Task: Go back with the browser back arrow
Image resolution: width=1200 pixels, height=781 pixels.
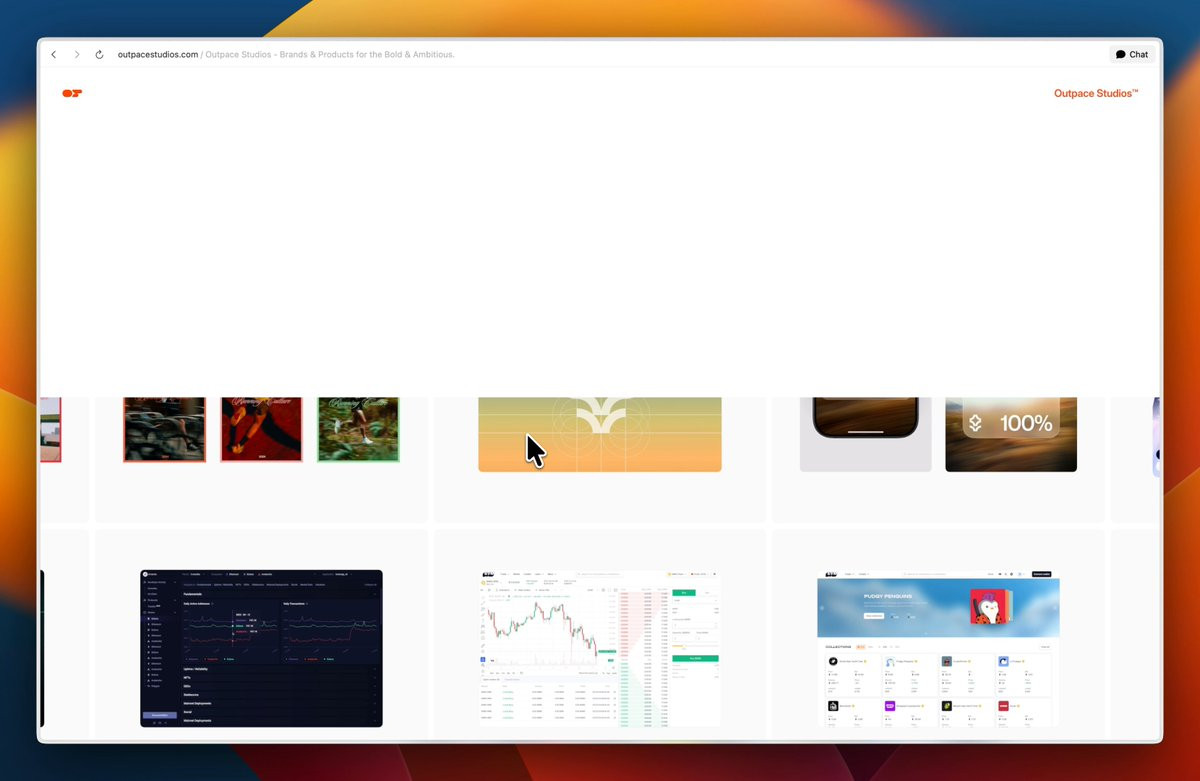Action: point(54,55)
